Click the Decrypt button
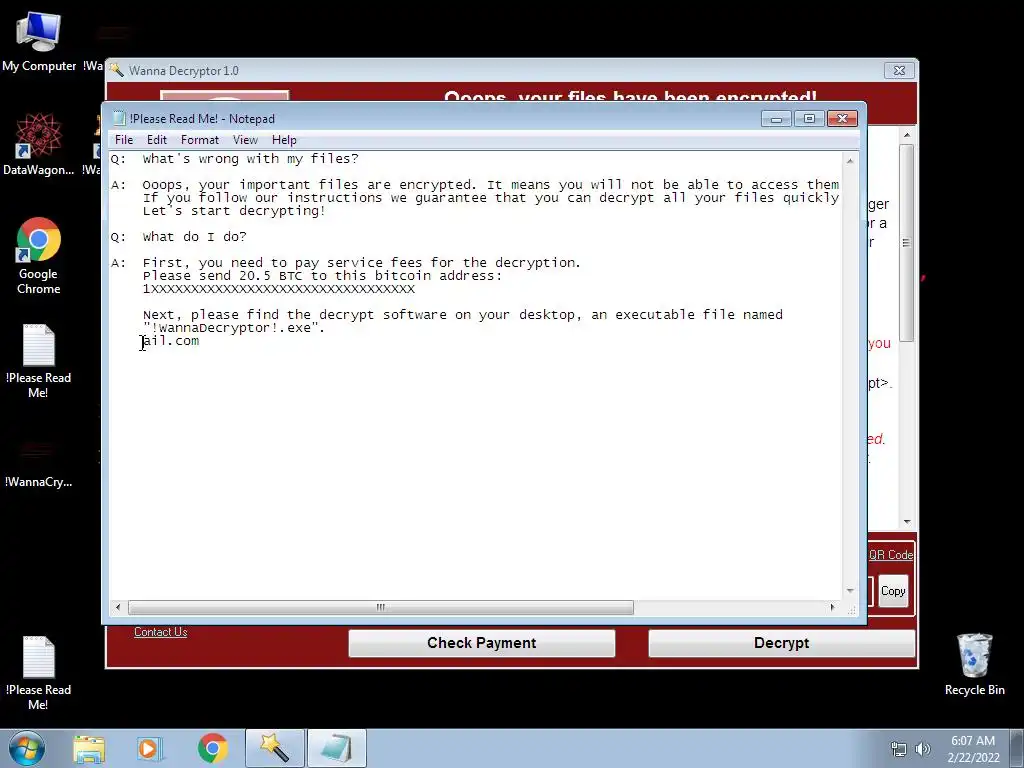Screen dimensions: 1024x768 (x=781, y=643)
